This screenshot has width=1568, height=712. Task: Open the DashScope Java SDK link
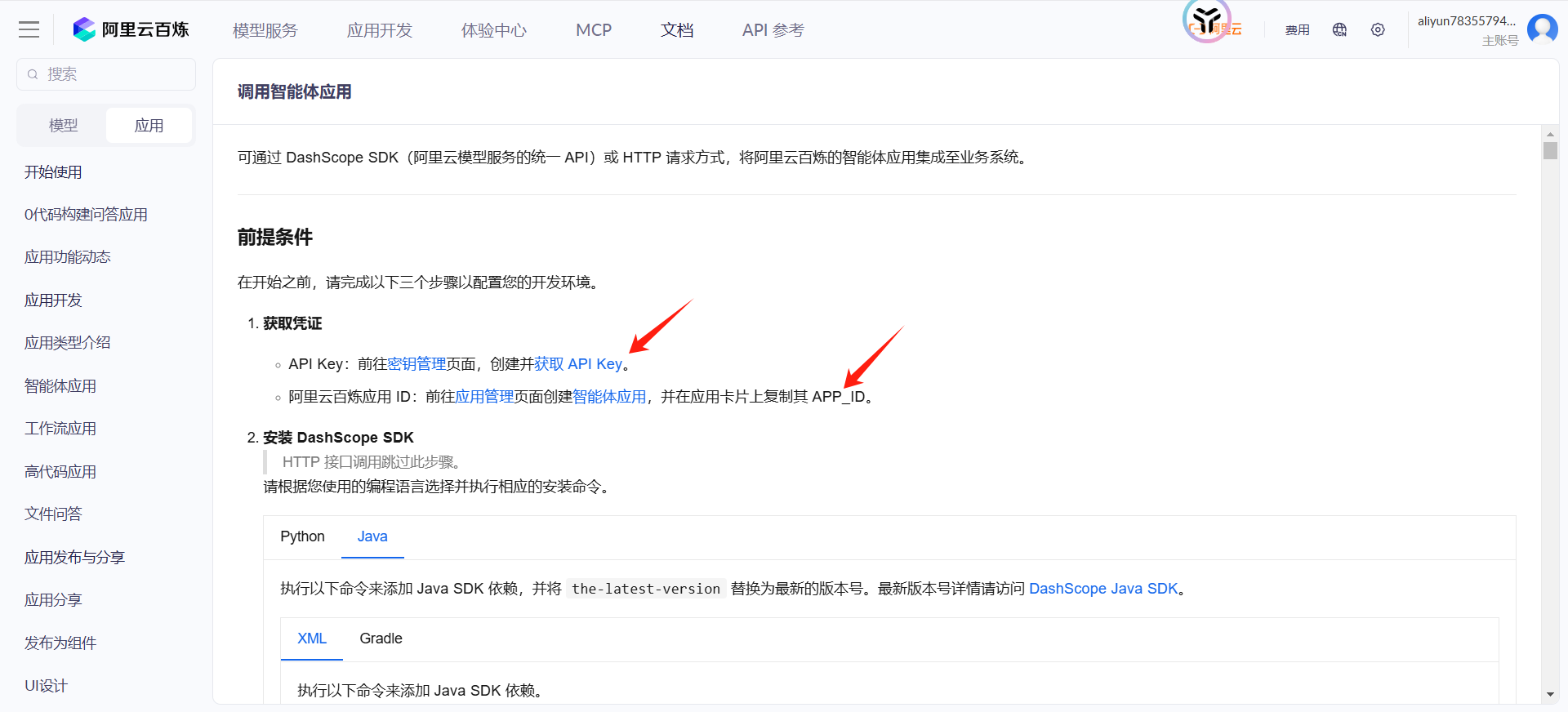coord(1103,589)
